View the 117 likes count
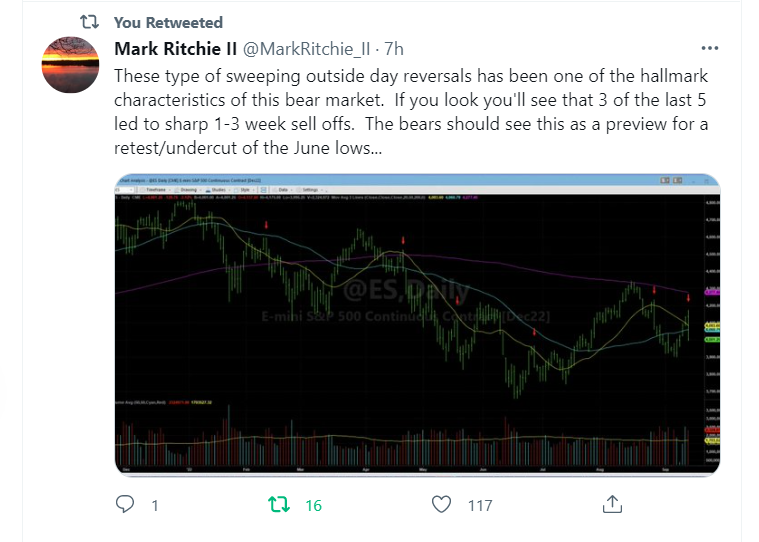Viewport: 759px width, 542px height. pyautogui.click(x=480, y=505)
